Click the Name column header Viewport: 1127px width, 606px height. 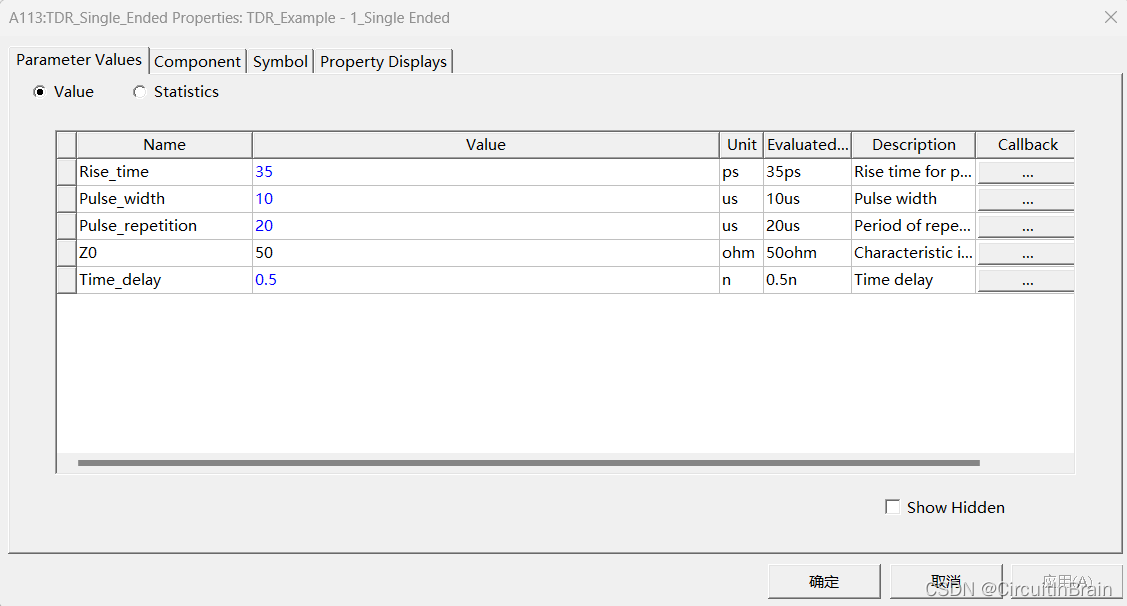(164, 145)
